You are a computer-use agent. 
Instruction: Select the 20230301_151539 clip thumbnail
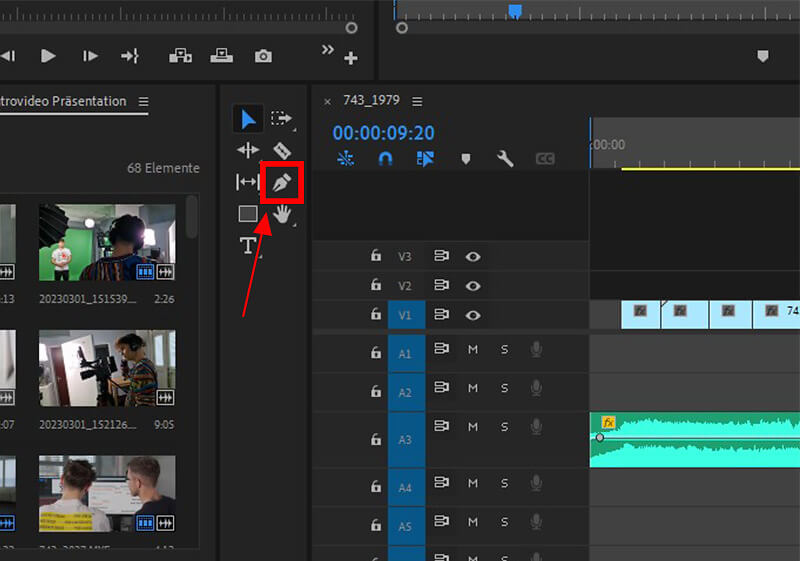[x=107, y=242]
